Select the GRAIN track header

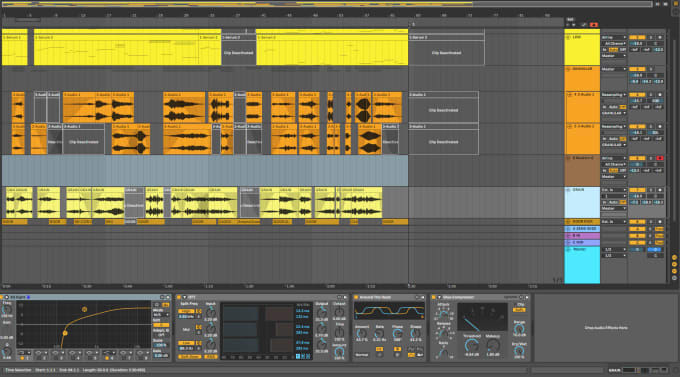pyautogui.click(x=582, y=203)
